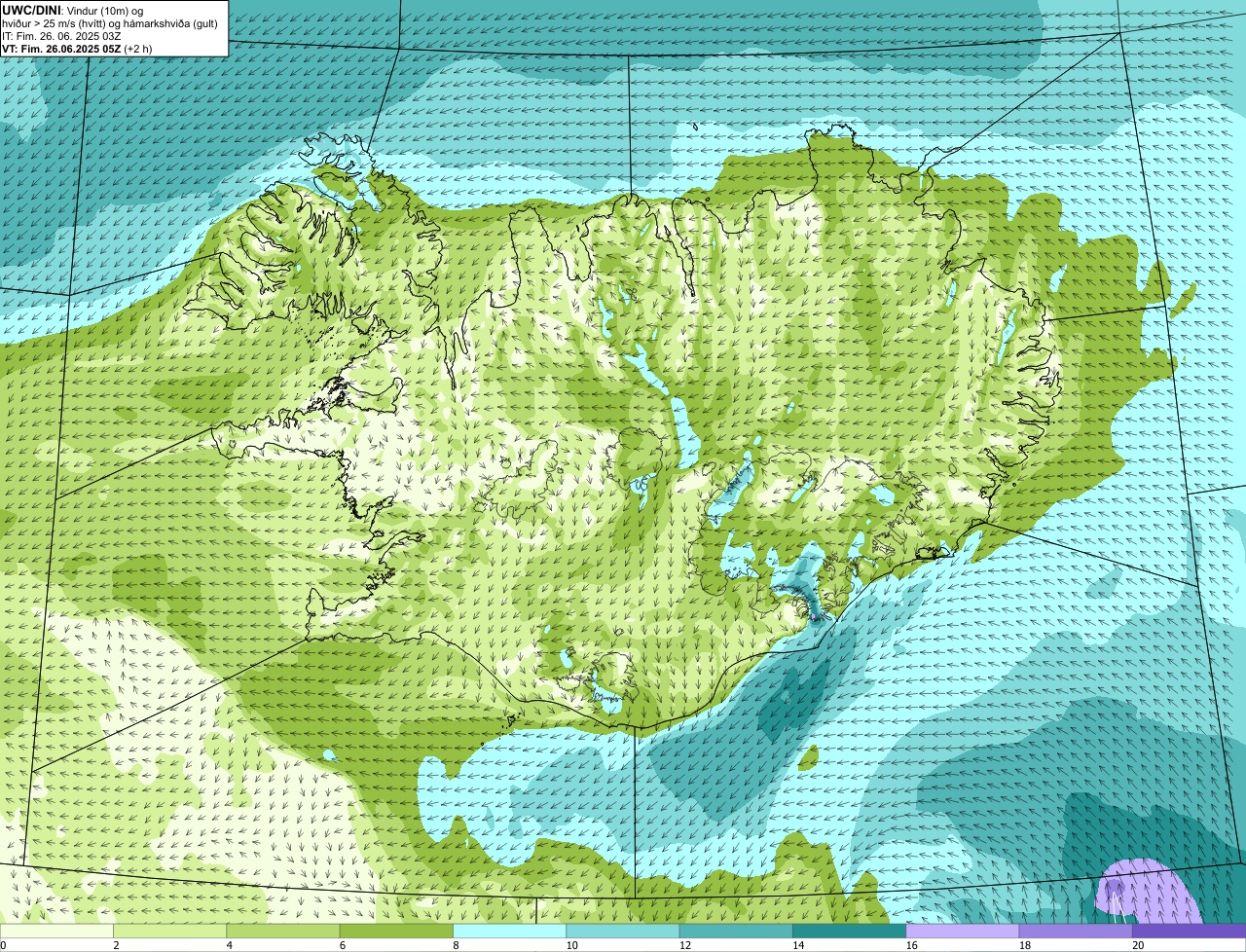Choose the medium purple 18–20 legend swatch
Image resolution: width=1246 pixels, height=952 pixels.
click(x=1076, y=931)
